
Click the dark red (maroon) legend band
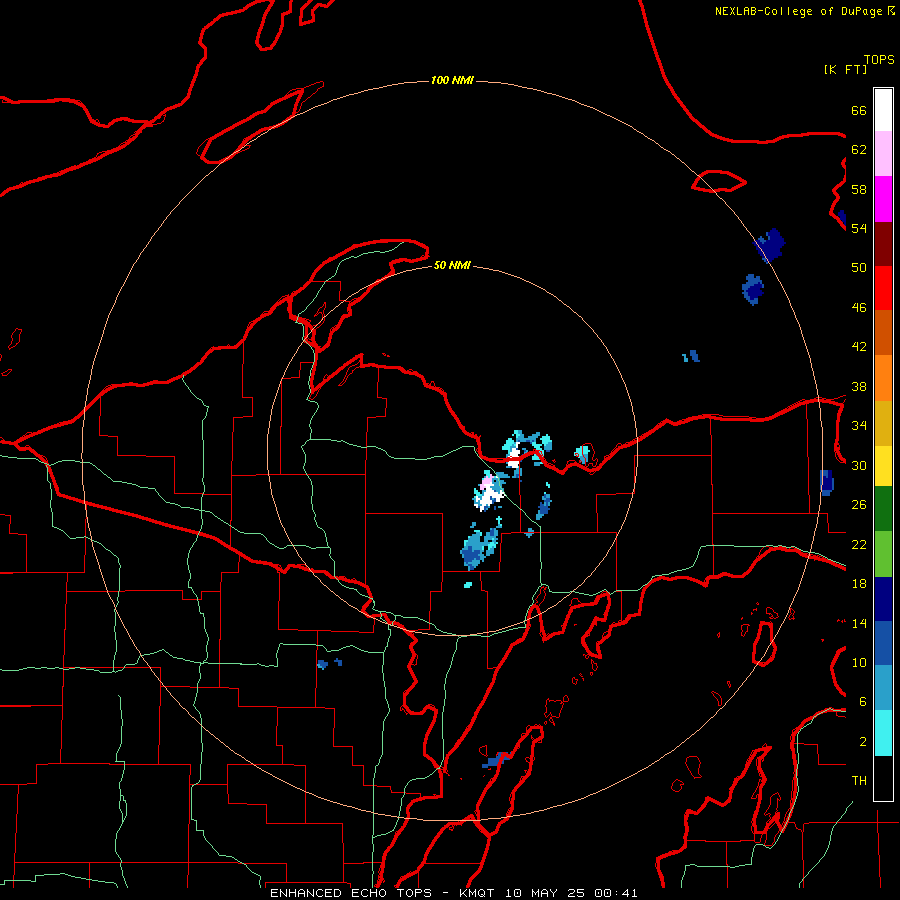click(883, 244)
